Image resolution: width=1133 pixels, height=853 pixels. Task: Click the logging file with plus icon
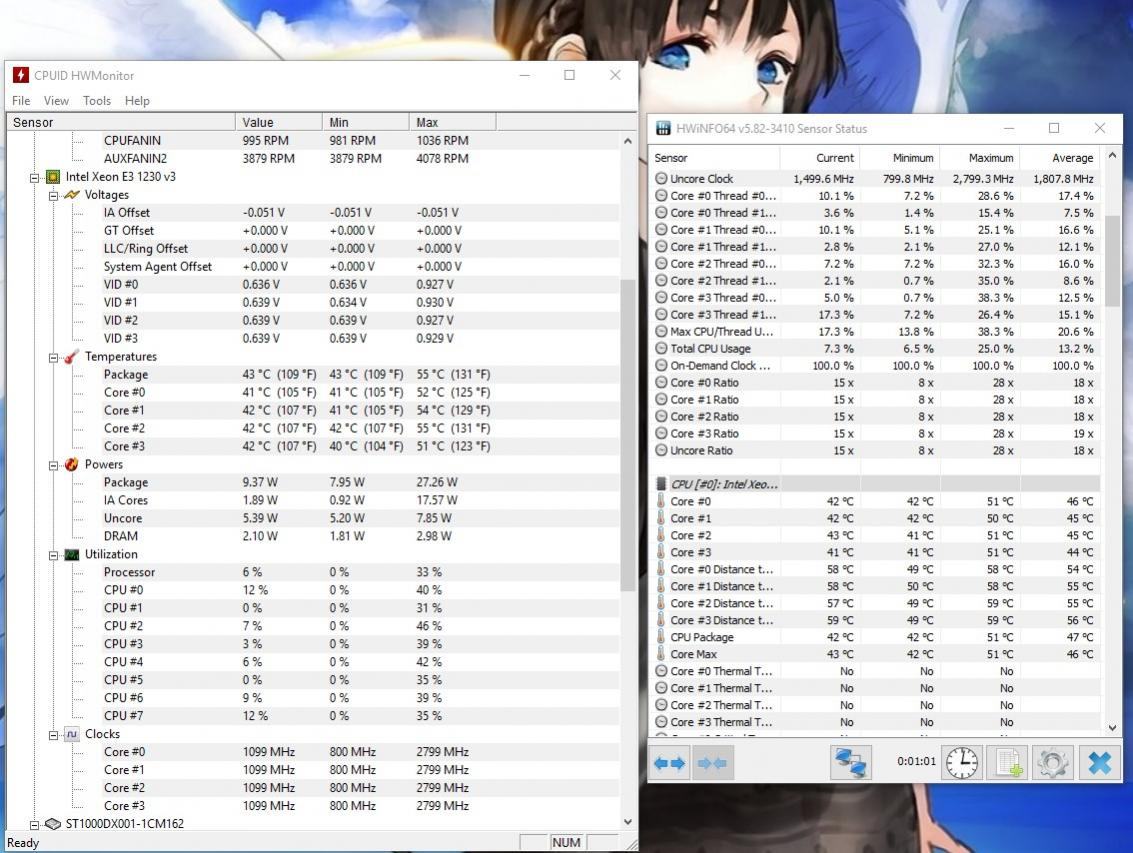click(1007, 763)
